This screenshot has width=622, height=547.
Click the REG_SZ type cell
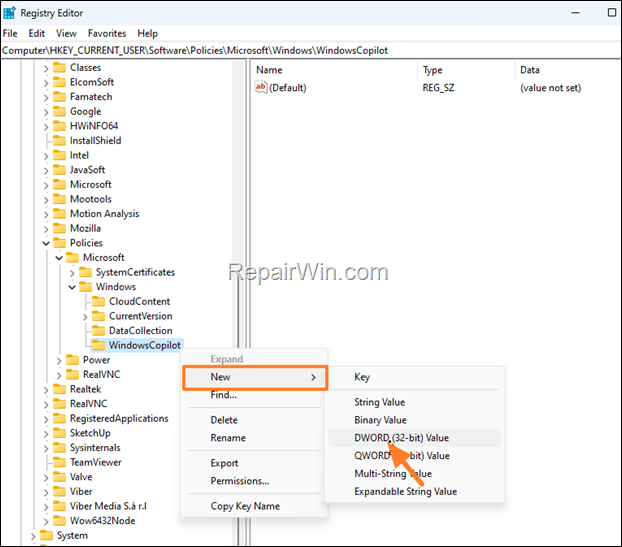click(x=438, y=88)
